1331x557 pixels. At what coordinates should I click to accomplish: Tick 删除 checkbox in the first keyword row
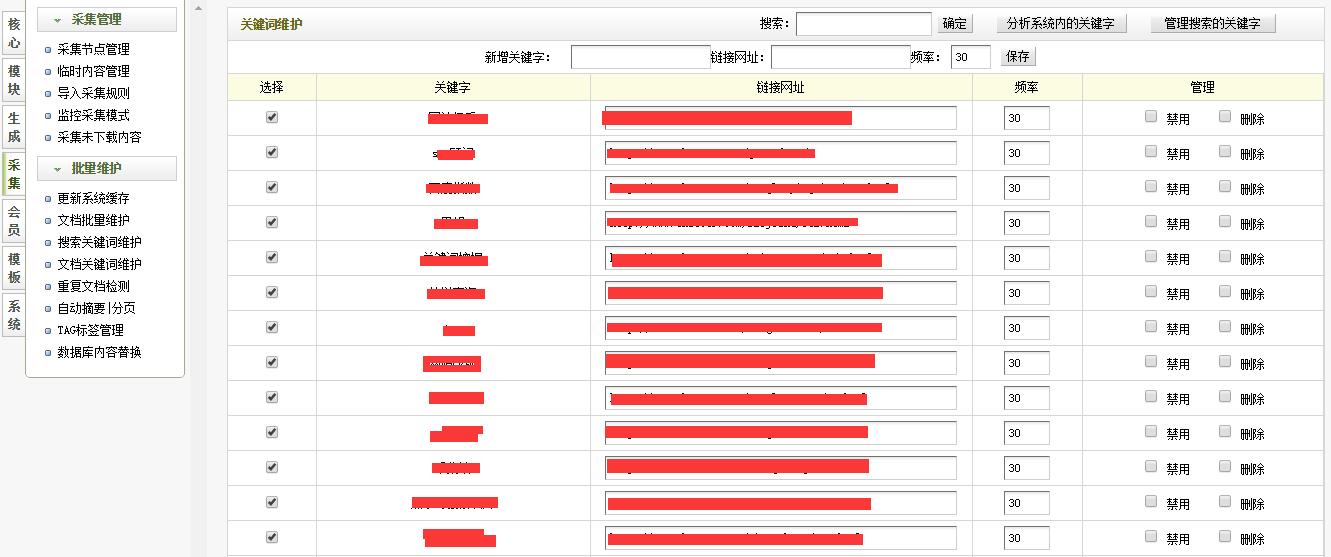[1225, 117]
